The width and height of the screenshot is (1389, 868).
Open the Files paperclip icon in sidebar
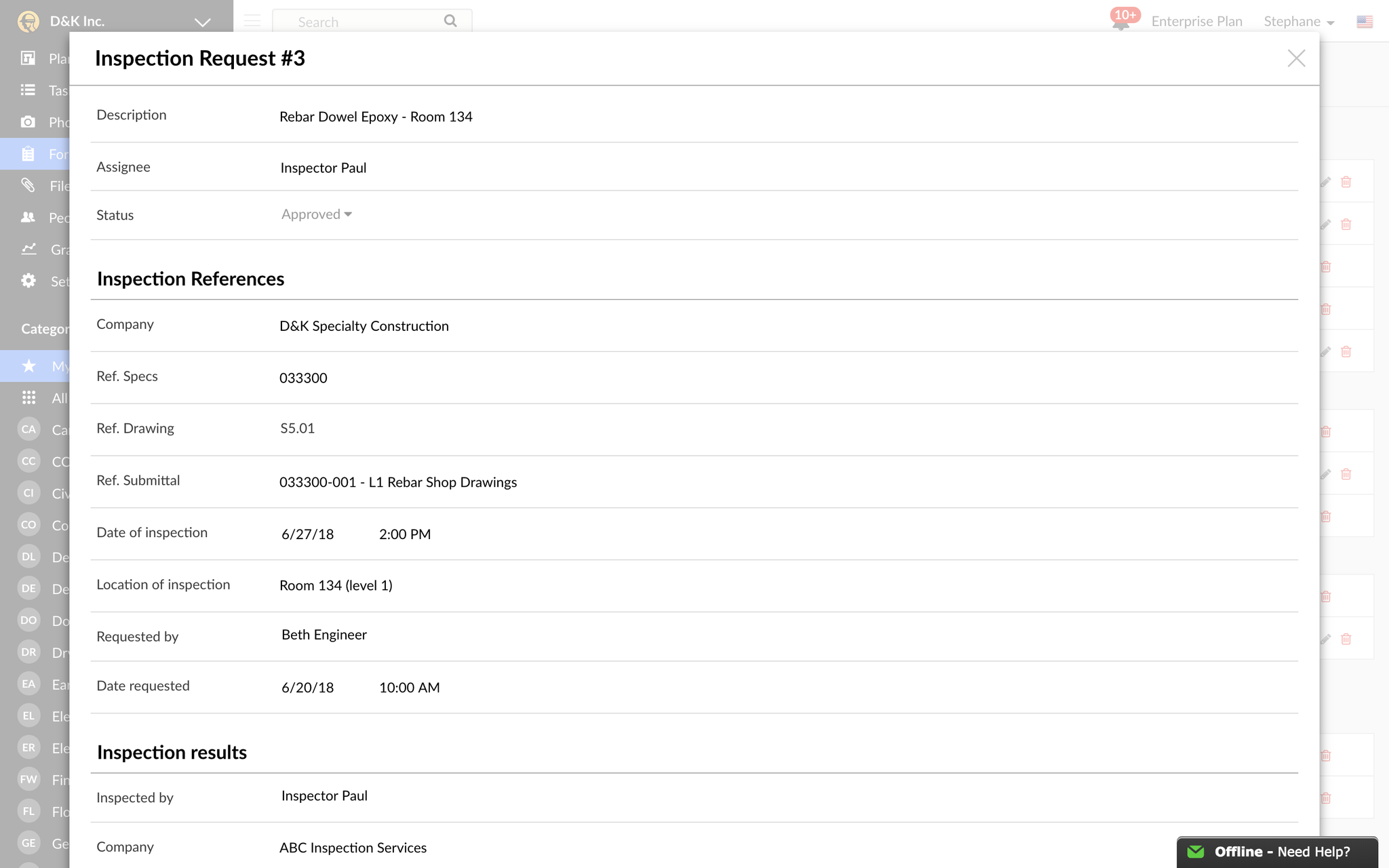(28, 185)
